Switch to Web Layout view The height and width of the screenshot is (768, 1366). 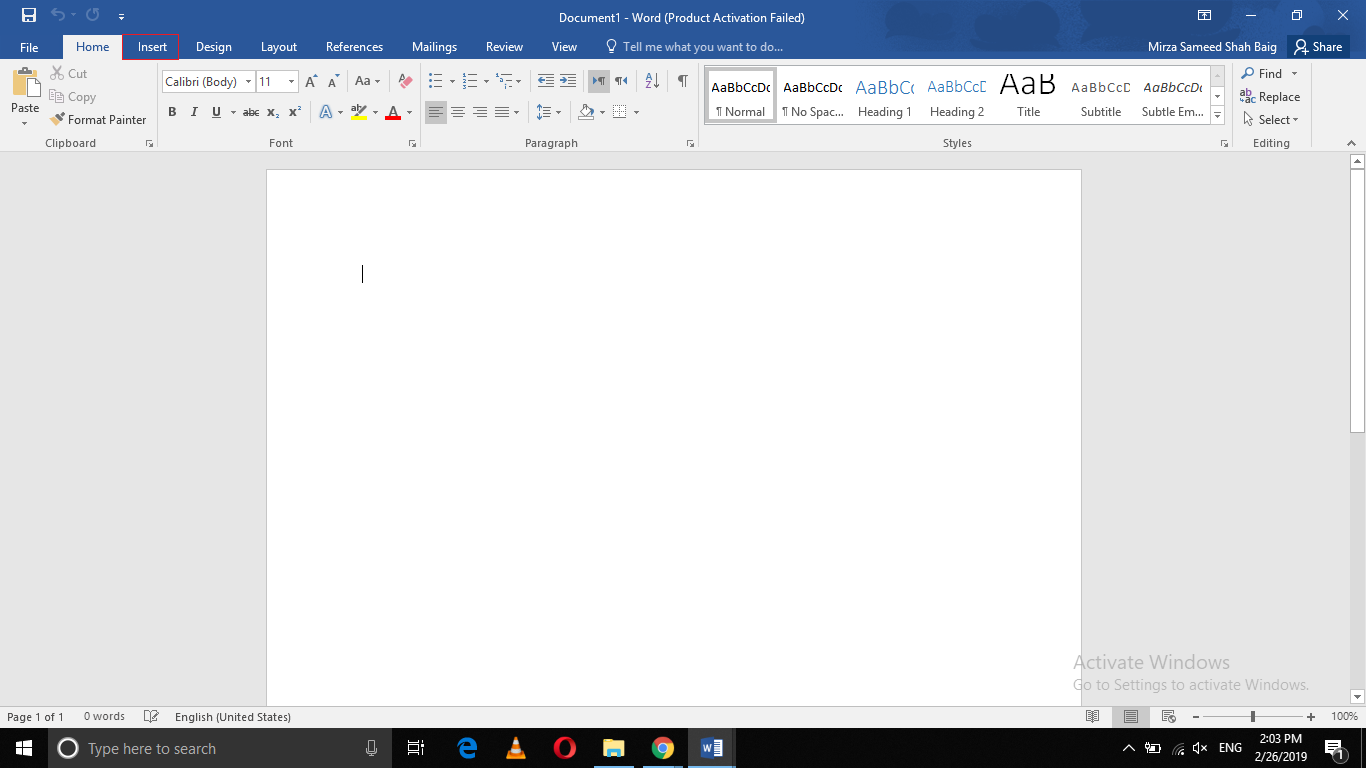click(x=1167, y=717)
